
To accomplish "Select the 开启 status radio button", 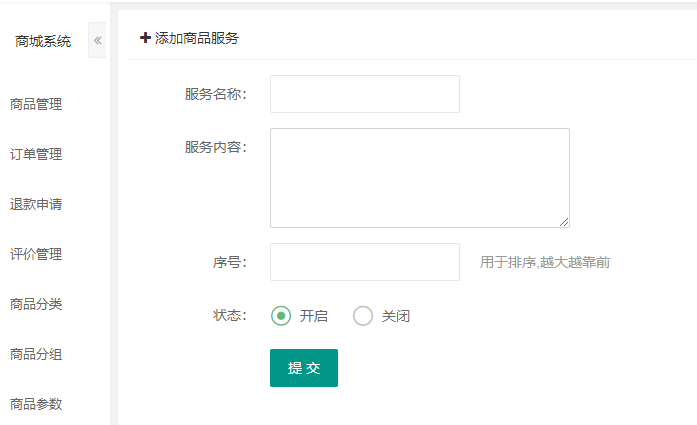I will [281, 316].
